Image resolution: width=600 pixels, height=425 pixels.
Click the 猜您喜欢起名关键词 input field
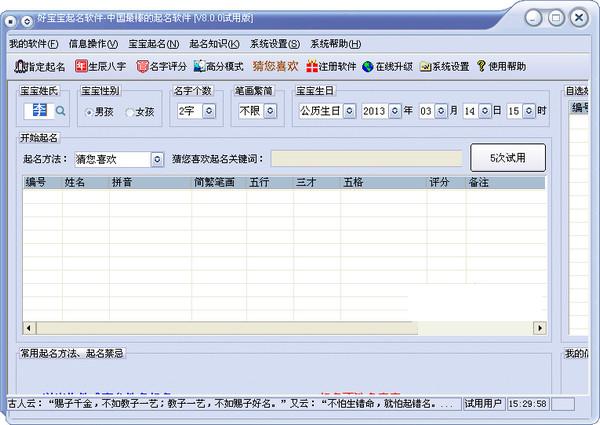click(x=366, y=159)
